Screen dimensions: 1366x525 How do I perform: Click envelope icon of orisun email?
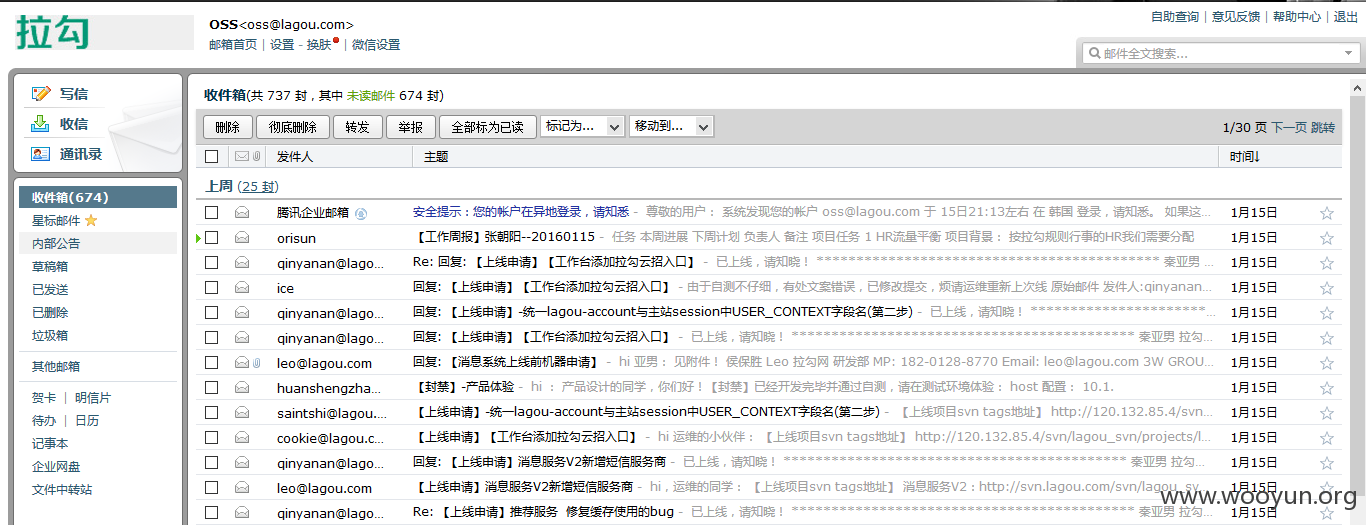(242, 237)
